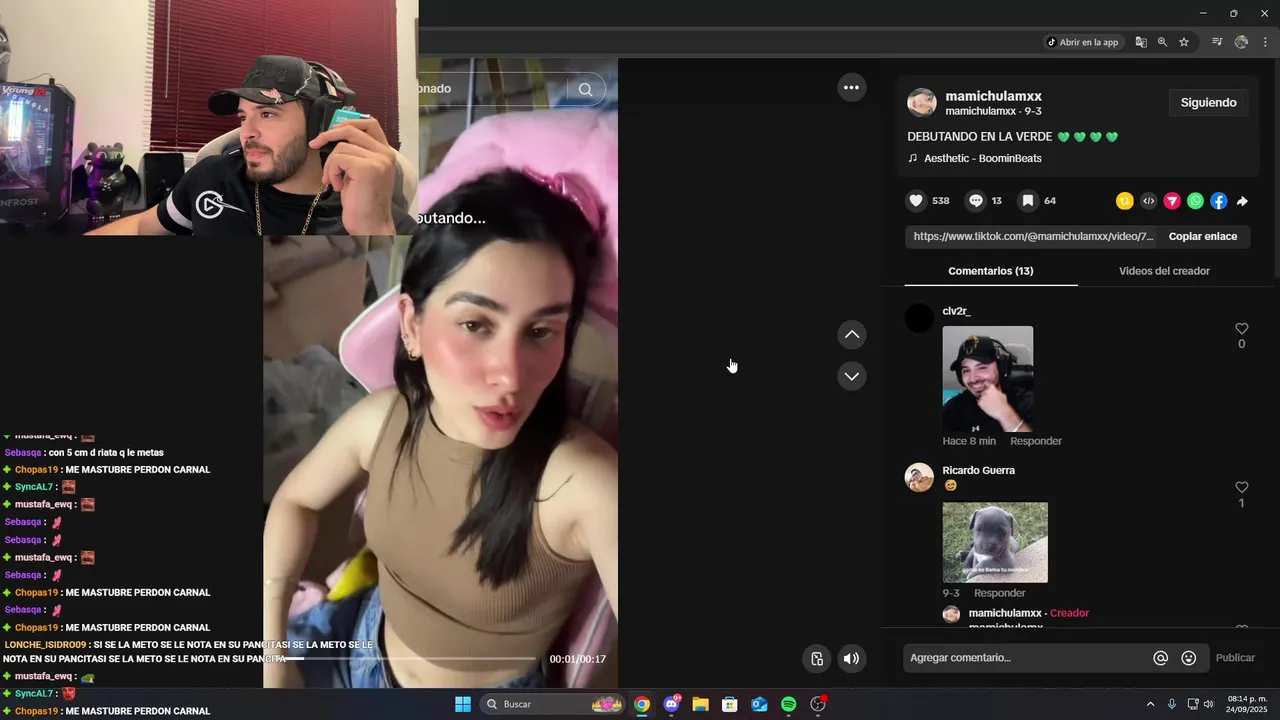Go to next video with down arrow
The height and width of the screenshot is (720, 1280).
point(851,376)
